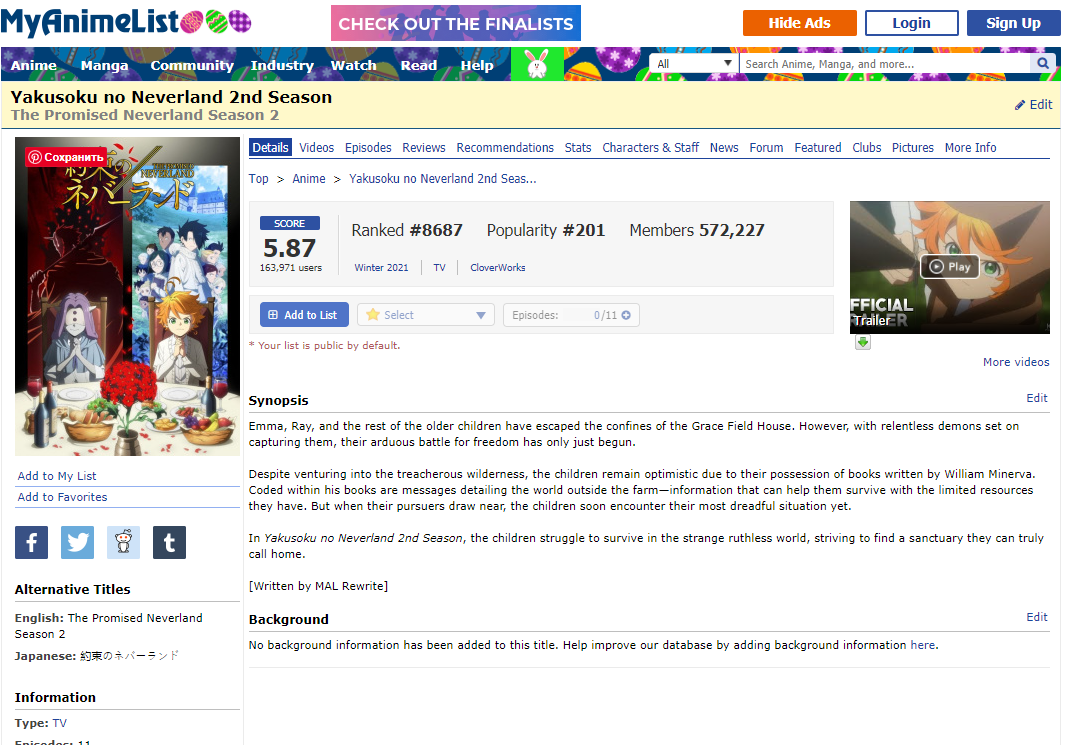Share the page on Reddit
The height and width of the screenshot is (745, 1090).
124,542
